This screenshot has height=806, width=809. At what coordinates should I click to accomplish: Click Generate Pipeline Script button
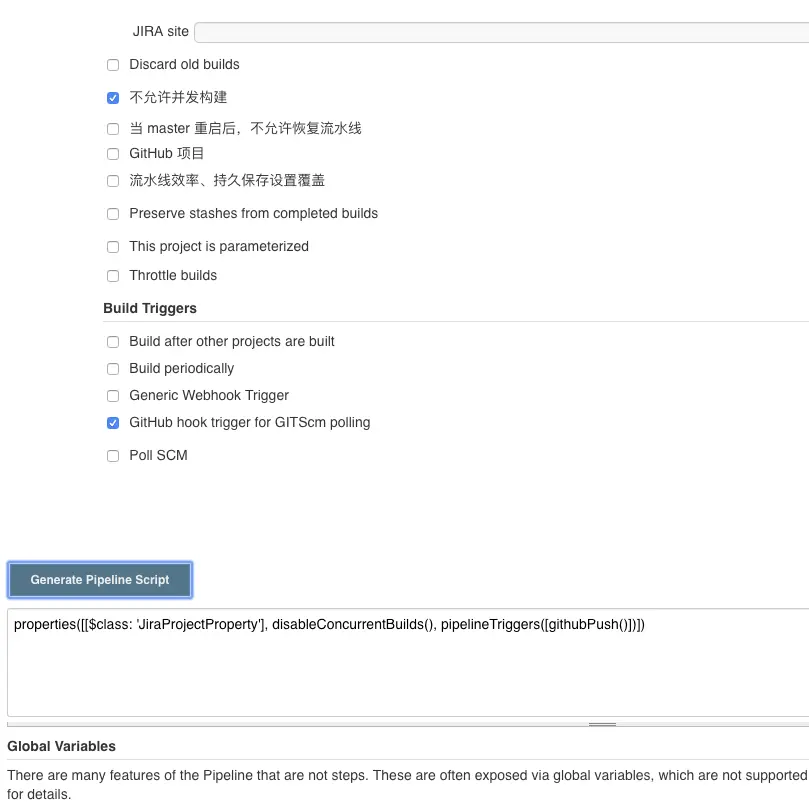tap(100, 580)
